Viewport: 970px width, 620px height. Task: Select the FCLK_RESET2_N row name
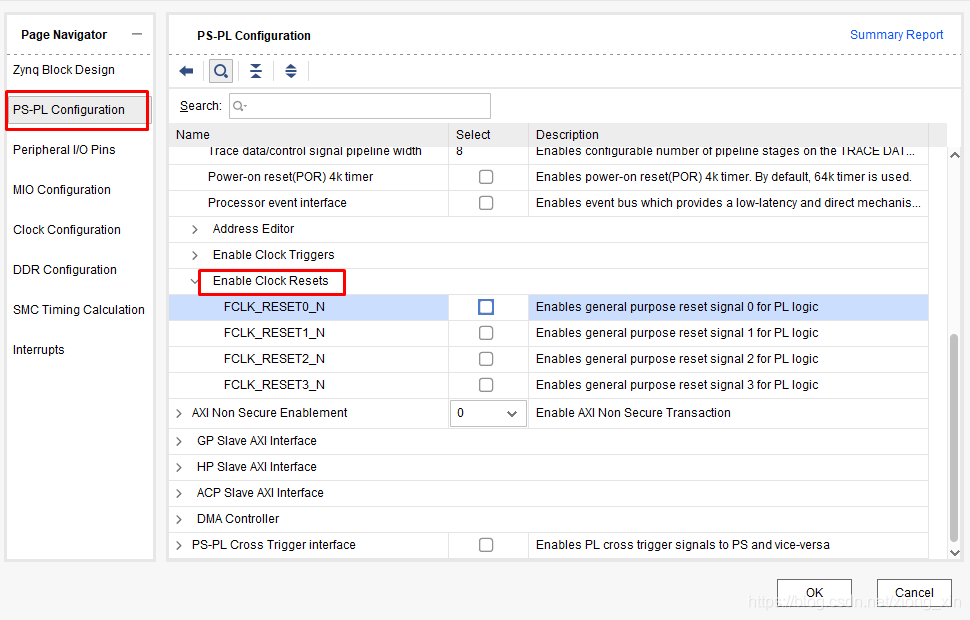point(274,359)
